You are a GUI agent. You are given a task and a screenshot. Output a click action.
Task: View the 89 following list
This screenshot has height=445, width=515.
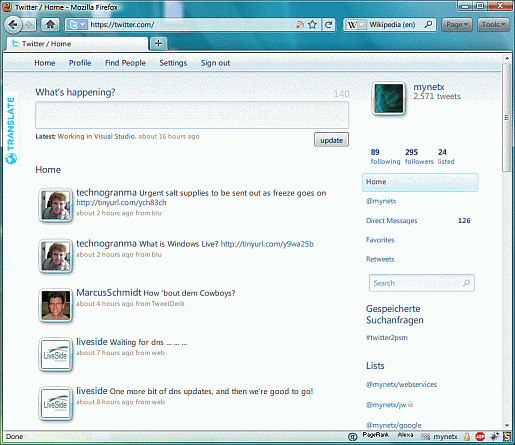[385, 157]
